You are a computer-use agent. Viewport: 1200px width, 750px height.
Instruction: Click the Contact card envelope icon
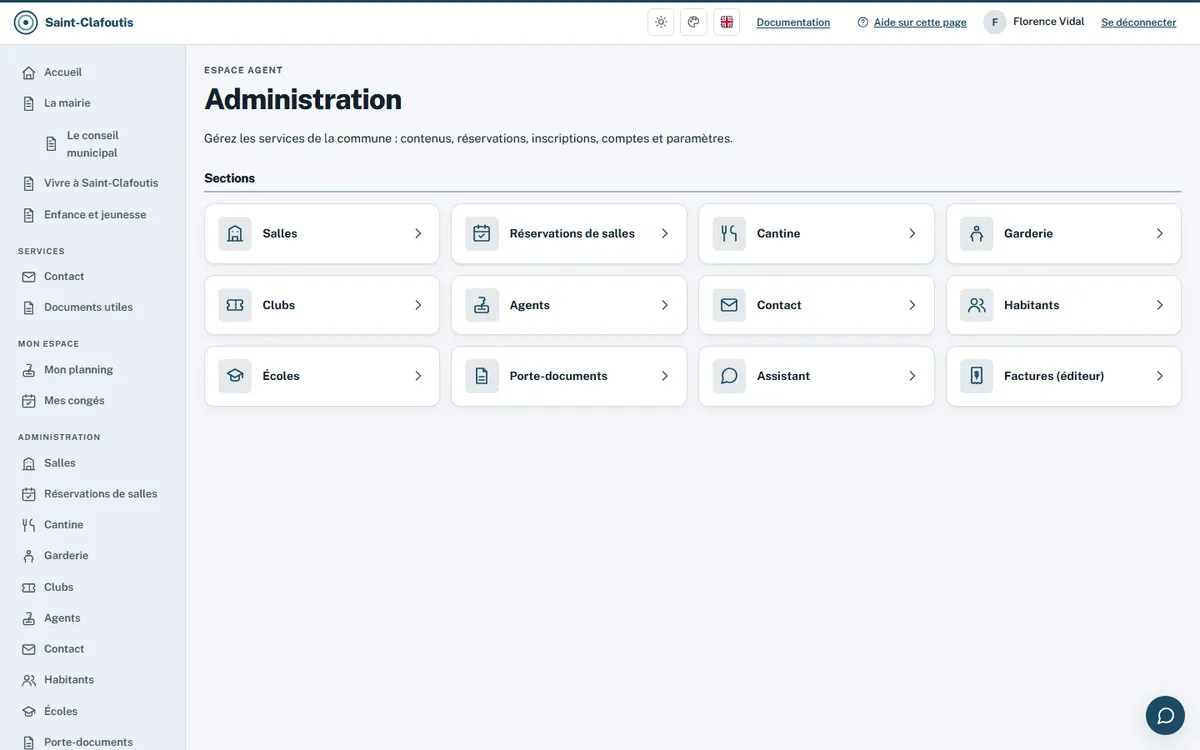(x=729, y=305)
